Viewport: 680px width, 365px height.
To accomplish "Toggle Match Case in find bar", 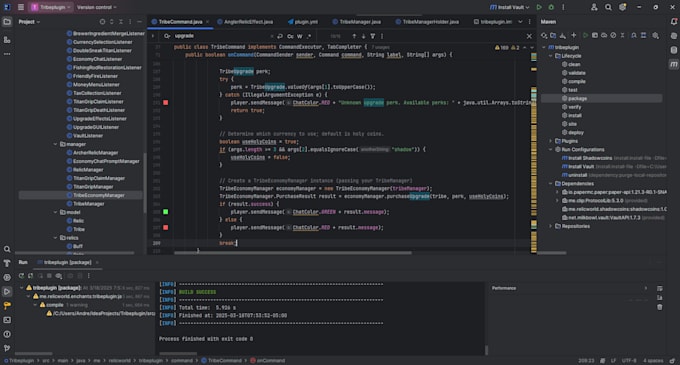I will tap(290, 36).
